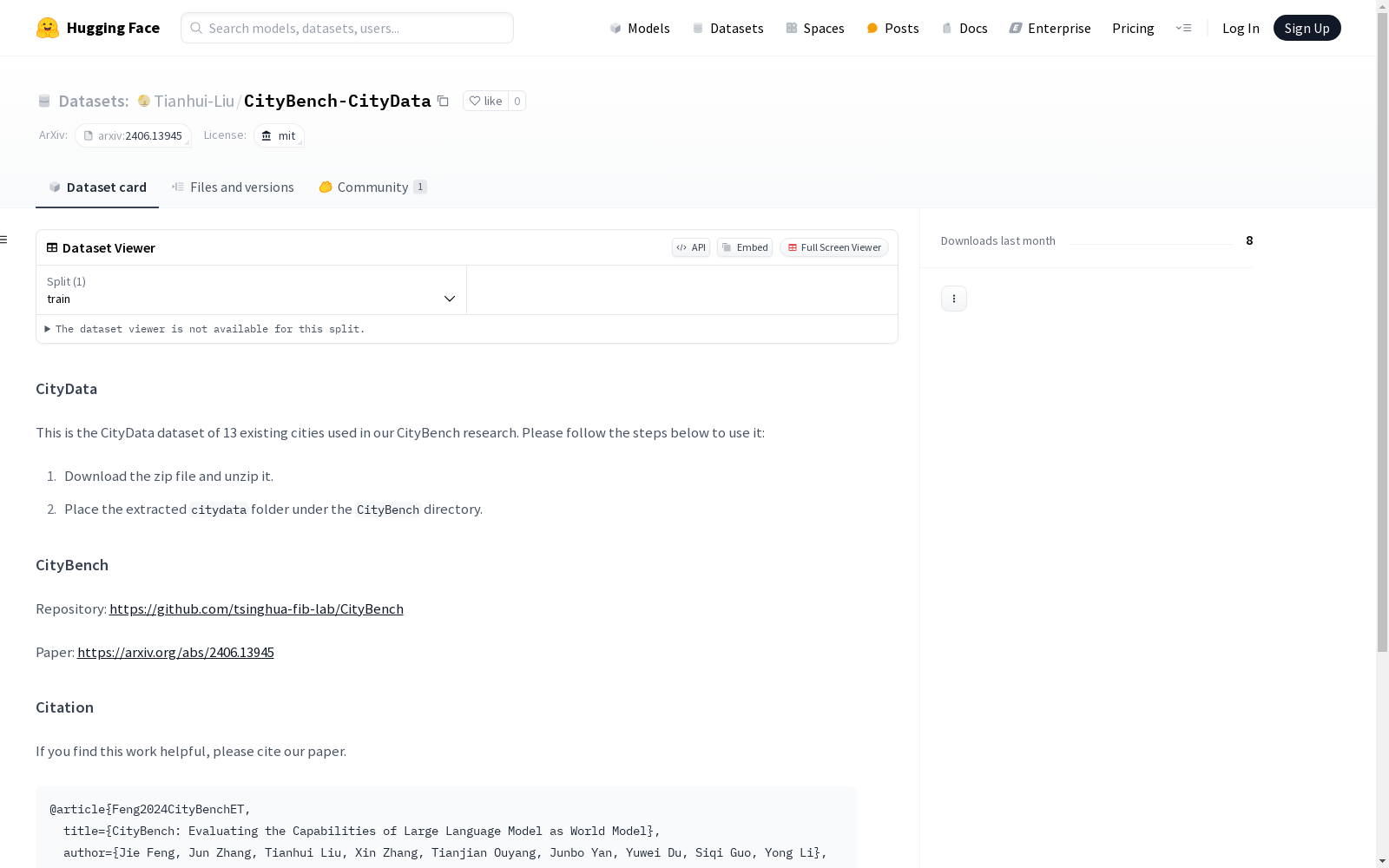Click the Datasets: breadcrumb label
The width and height of the screenshot is (1389, 868).
pos(94,101)
